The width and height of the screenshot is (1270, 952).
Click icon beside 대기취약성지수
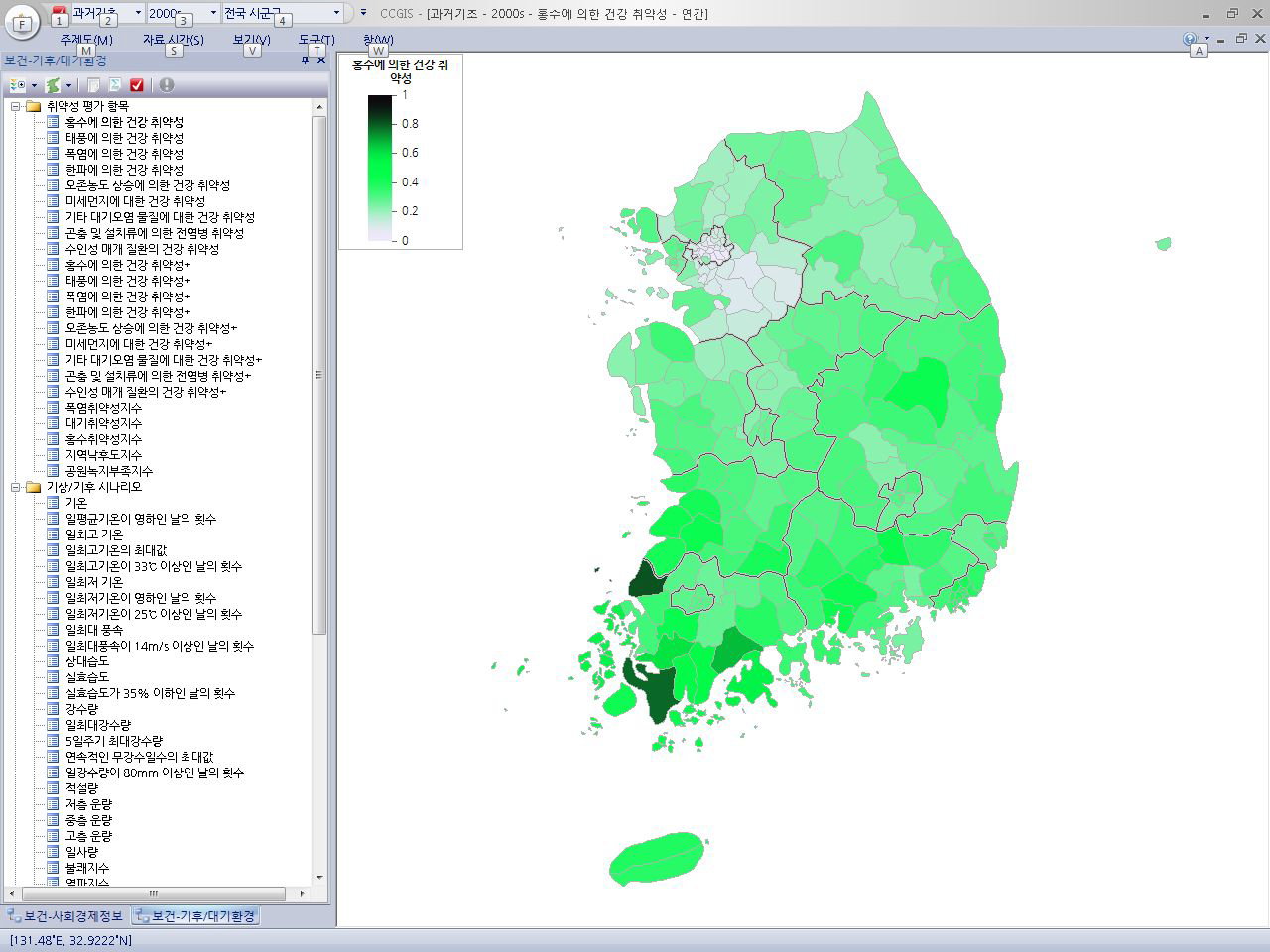point(53,423)
